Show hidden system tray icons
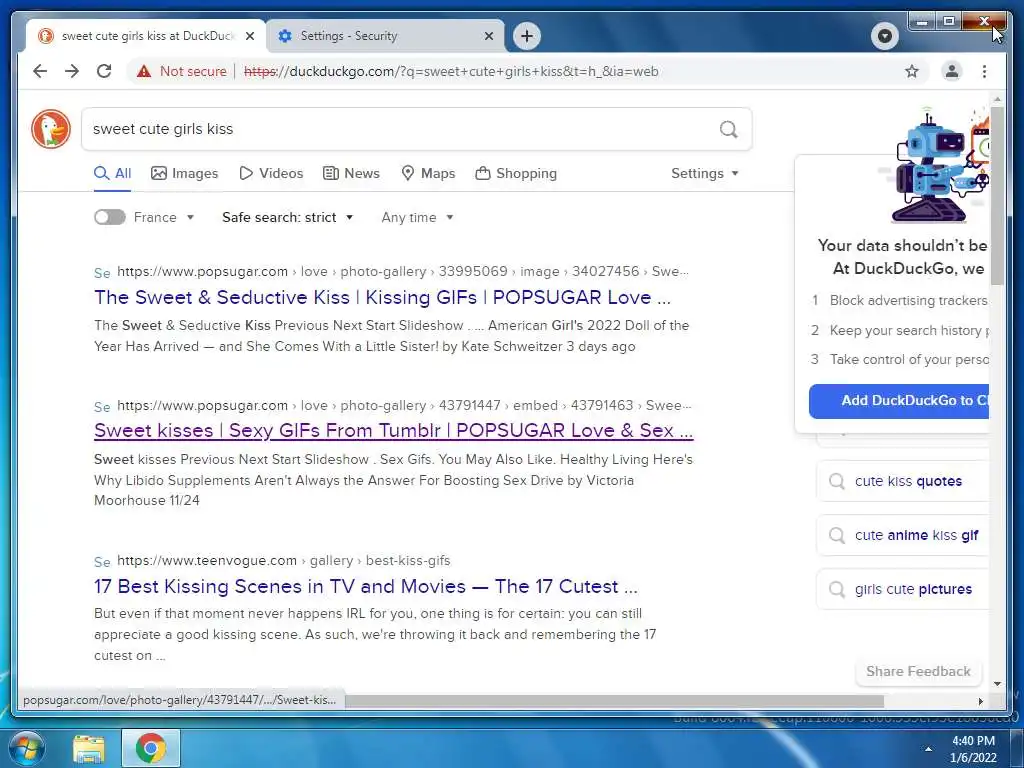The image size is (1024, 768). (928, 748)
